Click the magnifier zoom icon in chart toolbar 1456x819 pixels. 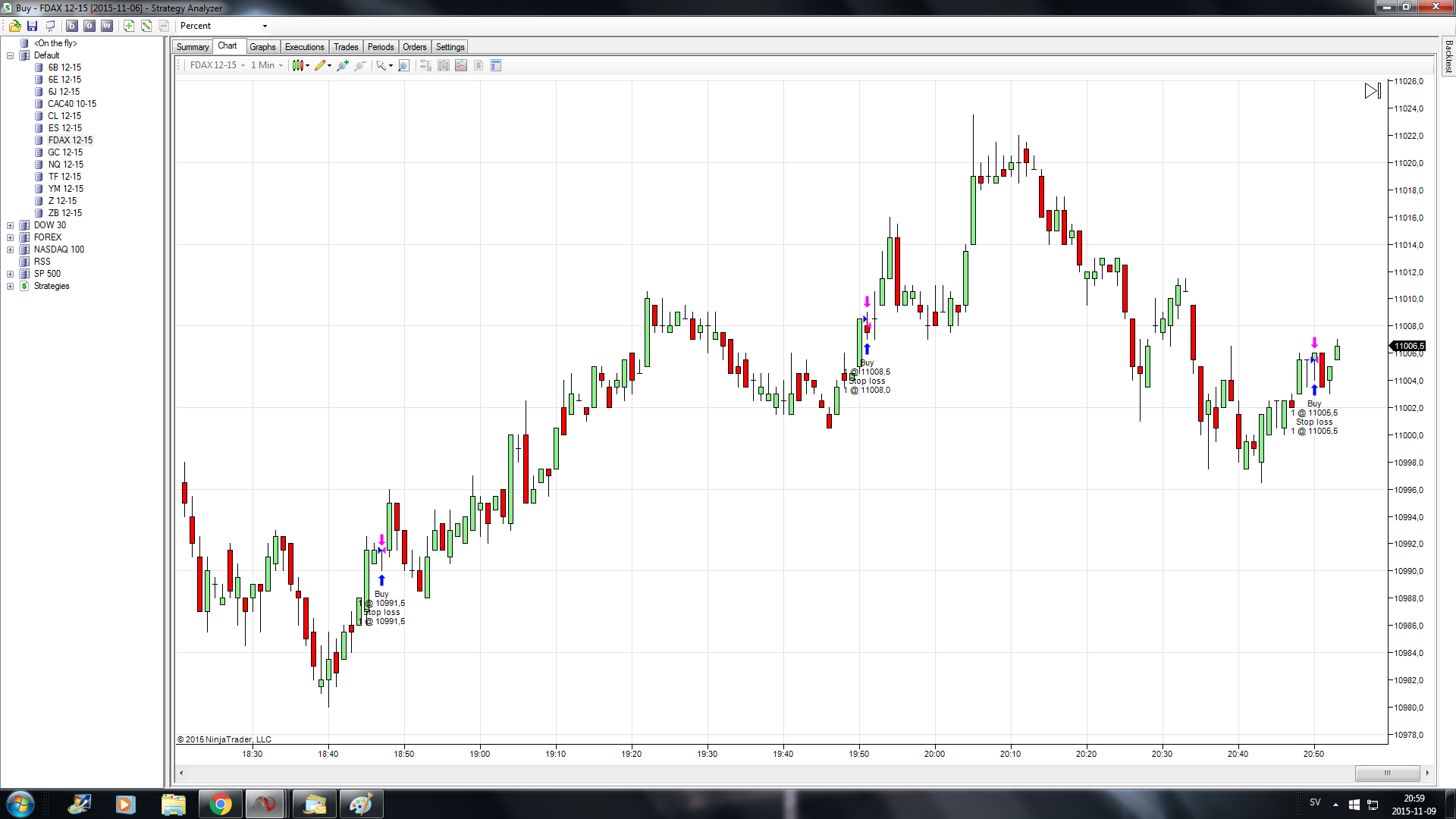click(403, 66)
